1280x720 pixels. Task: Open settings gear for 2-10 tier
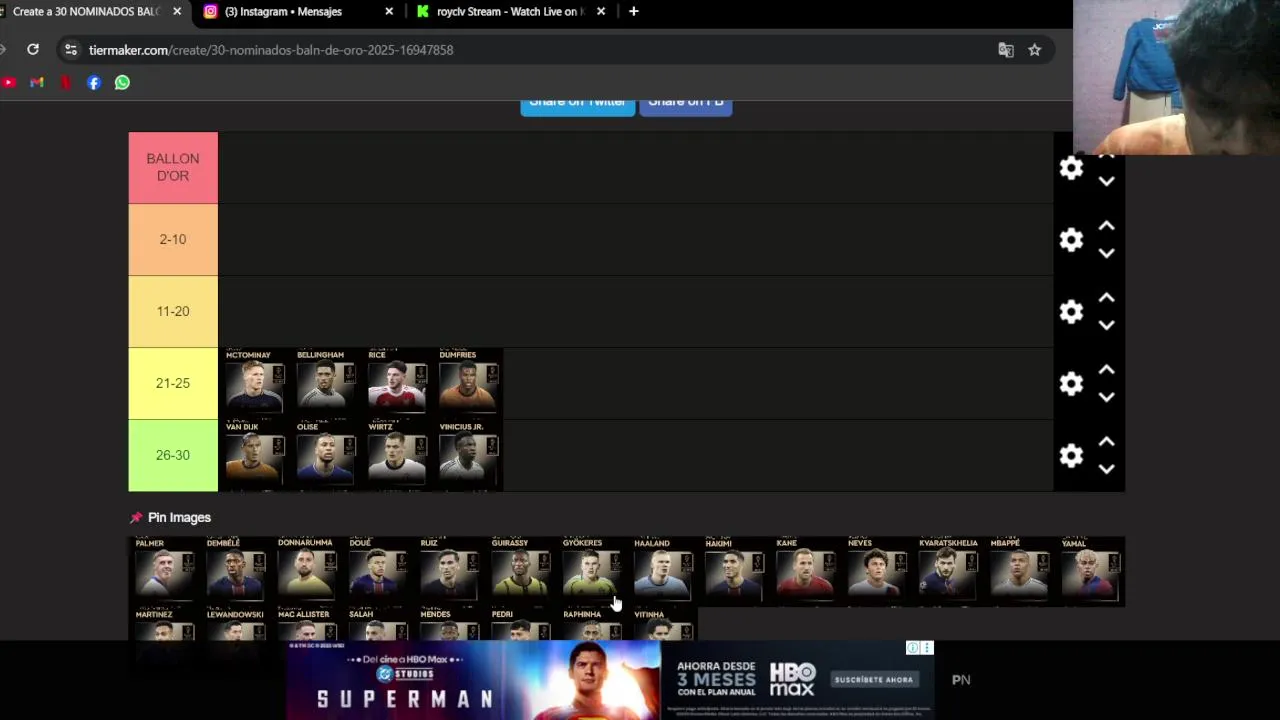pos(1071,240)
